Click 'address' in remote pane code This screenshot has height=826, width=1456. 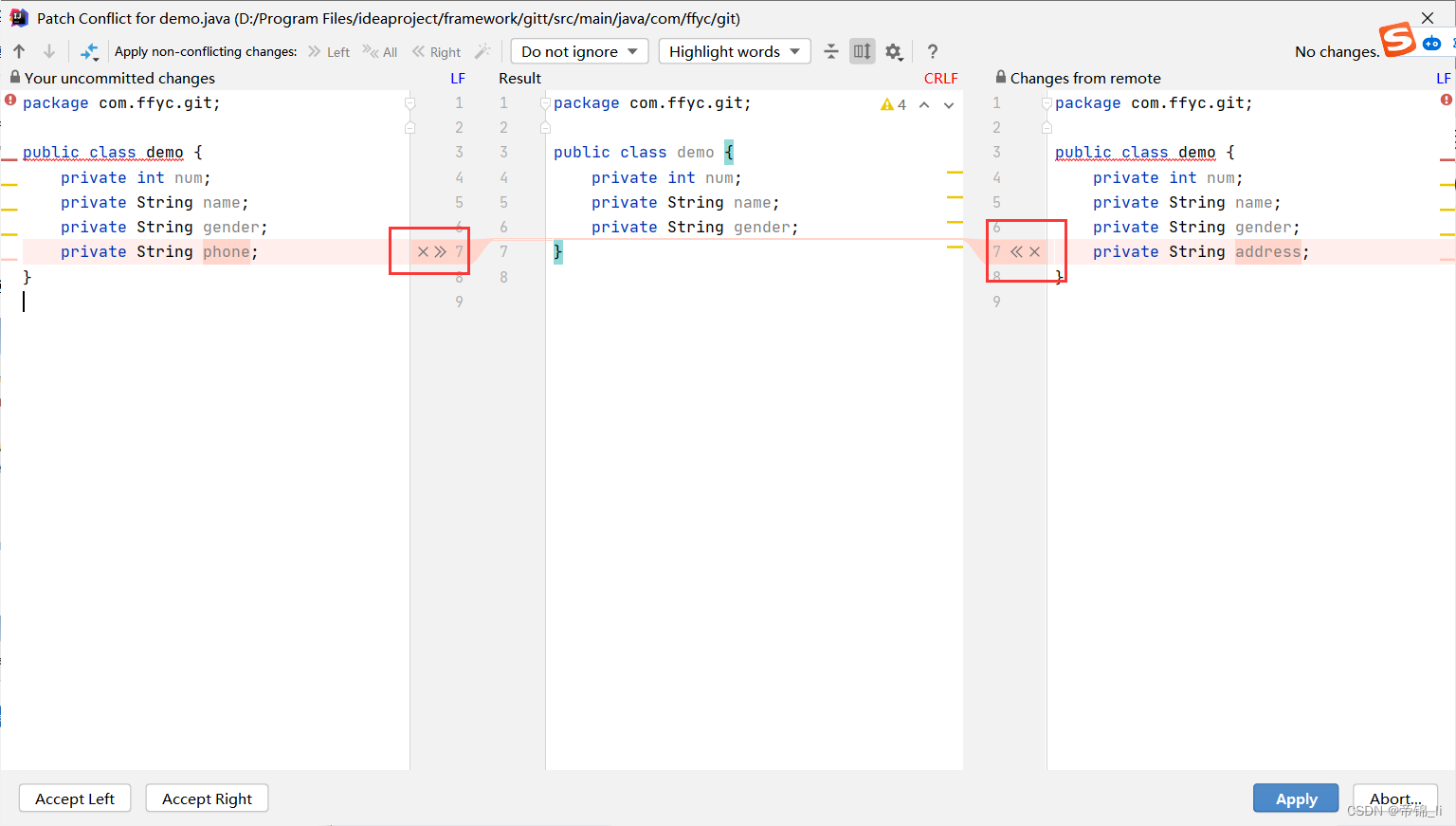point(1268,251)
